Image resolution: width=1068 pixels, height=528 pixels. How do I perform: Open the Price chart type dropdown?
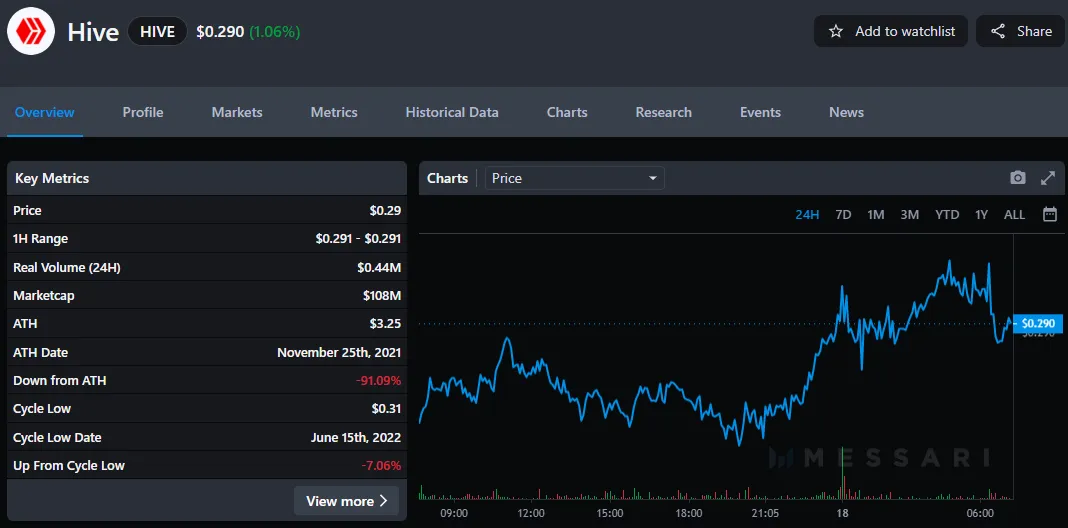pyautogui.click(x=574, y=178)
